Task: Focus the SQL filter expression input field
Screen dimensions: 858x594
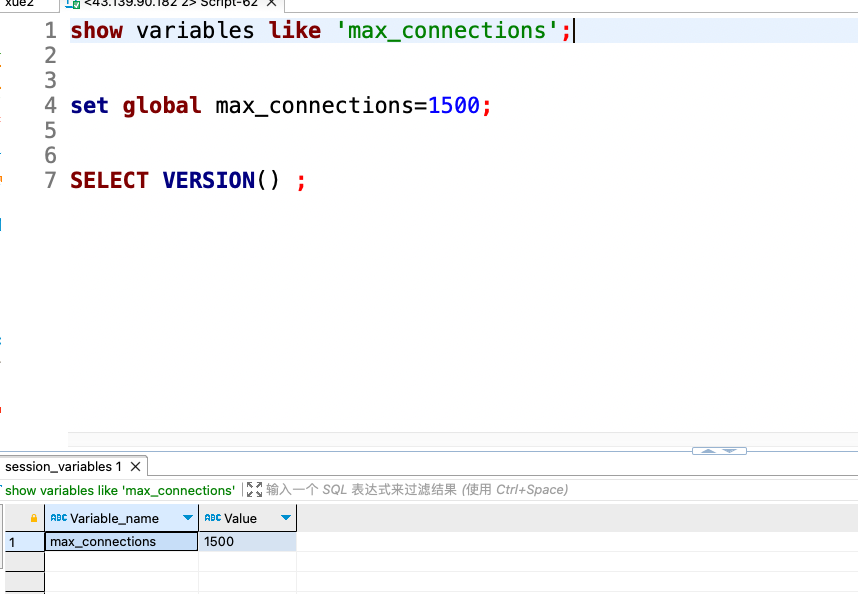Action: [417, 490]
